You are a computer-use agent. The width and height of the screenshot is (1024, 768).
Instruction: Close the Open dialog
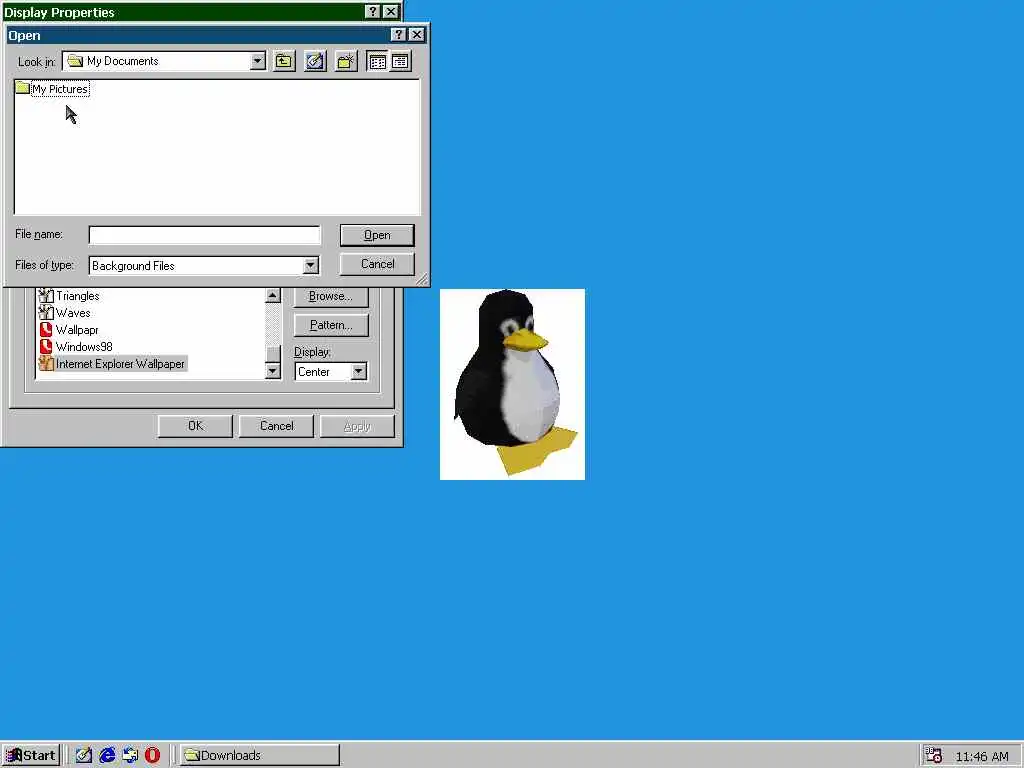[416, 35]
